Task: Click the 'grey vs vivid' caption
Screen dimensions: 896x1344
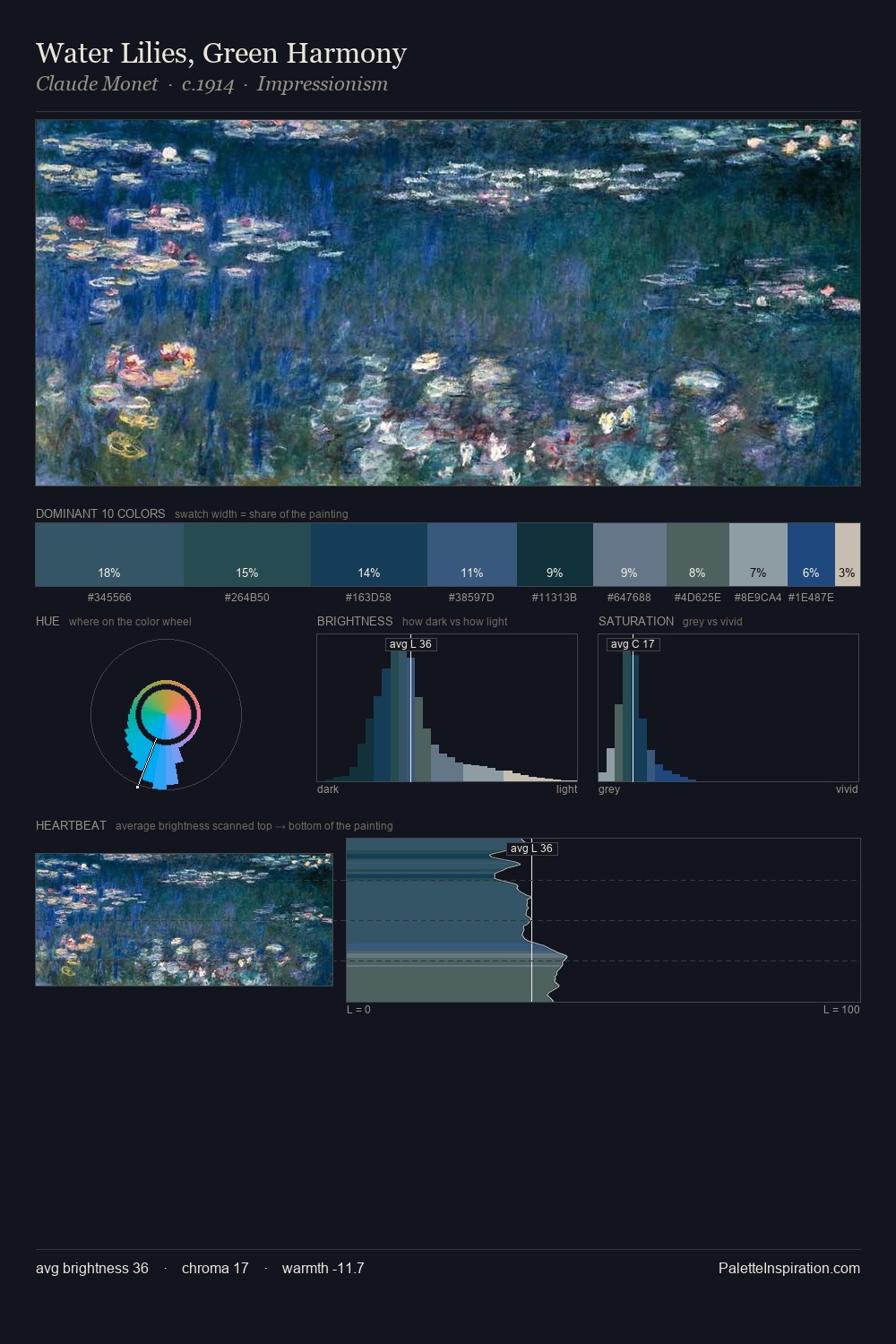Action: 712,622
